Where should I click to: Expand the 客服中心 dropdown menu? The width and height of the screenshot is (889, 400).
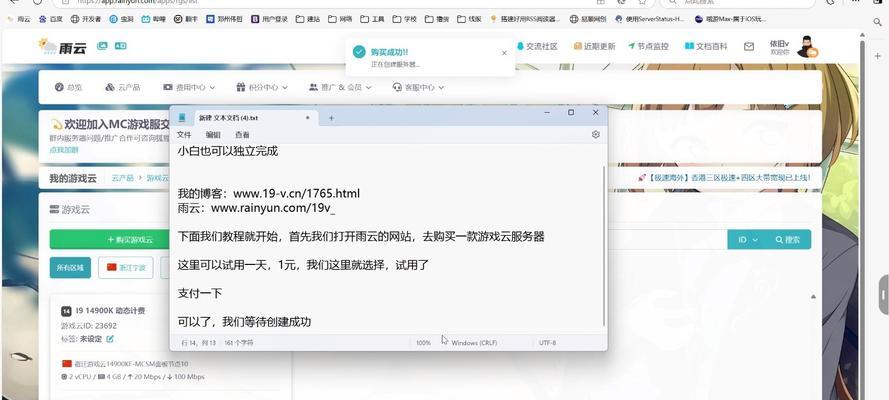pos(418,87)
